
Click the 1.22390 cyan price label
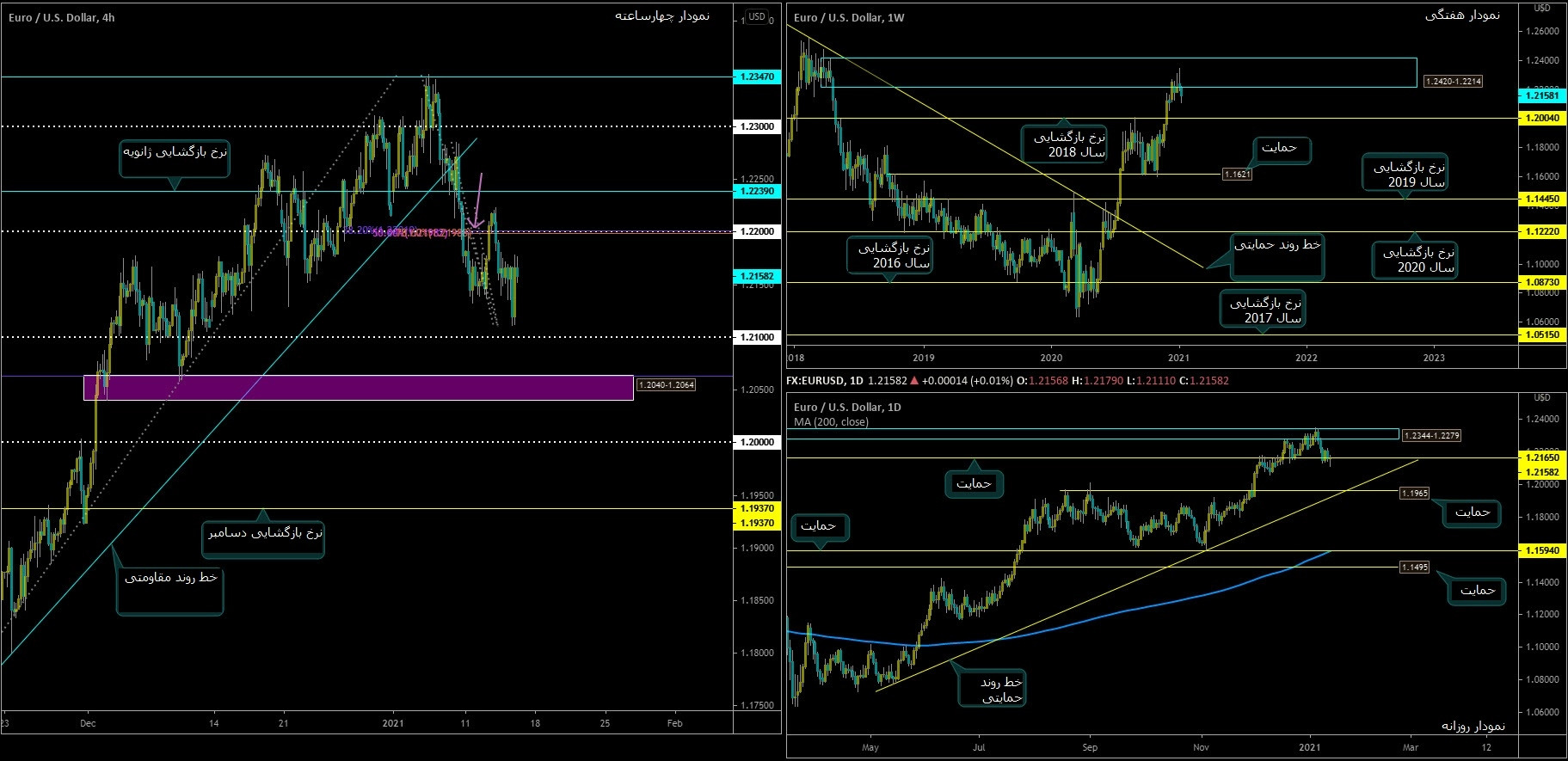pyautogui.click(x=757, y=191)
